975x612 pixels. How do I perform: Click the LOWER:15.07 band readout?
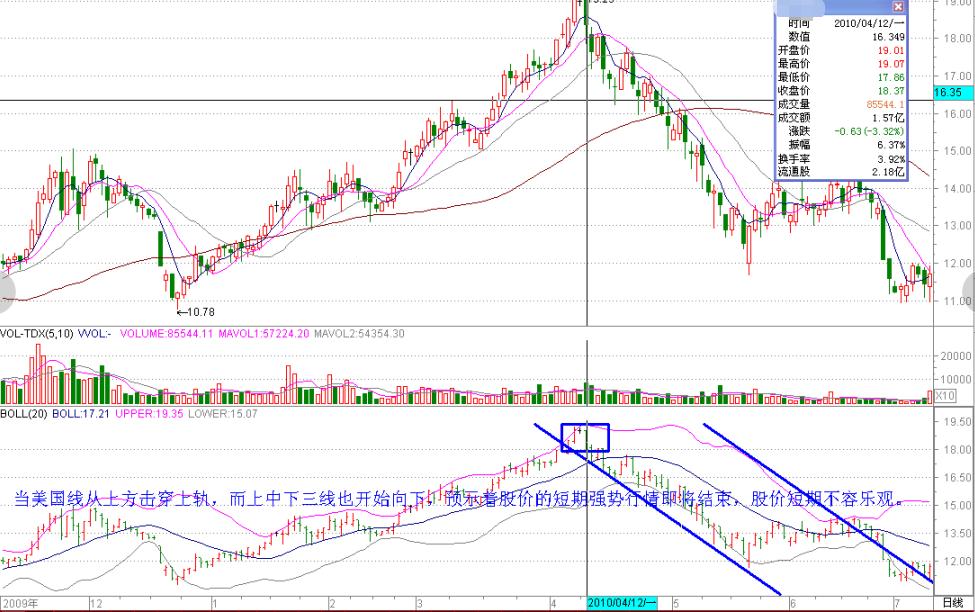click(x=223, y=414)
